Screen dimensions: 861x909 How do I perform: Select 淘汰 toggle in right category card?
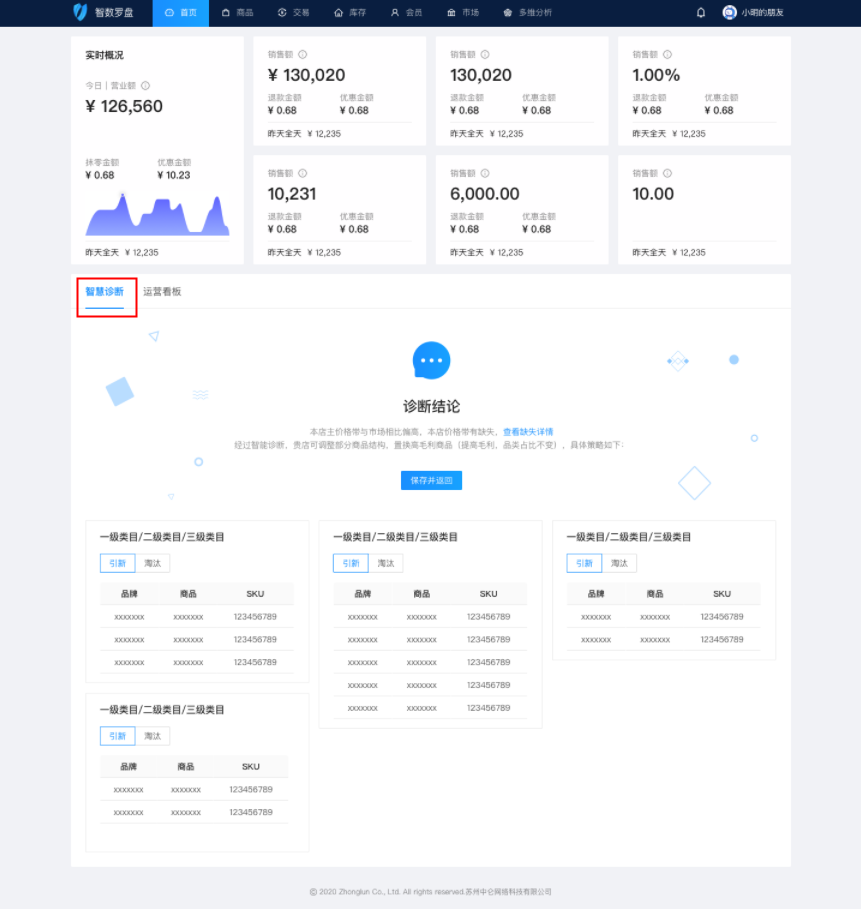coord(619,563)
